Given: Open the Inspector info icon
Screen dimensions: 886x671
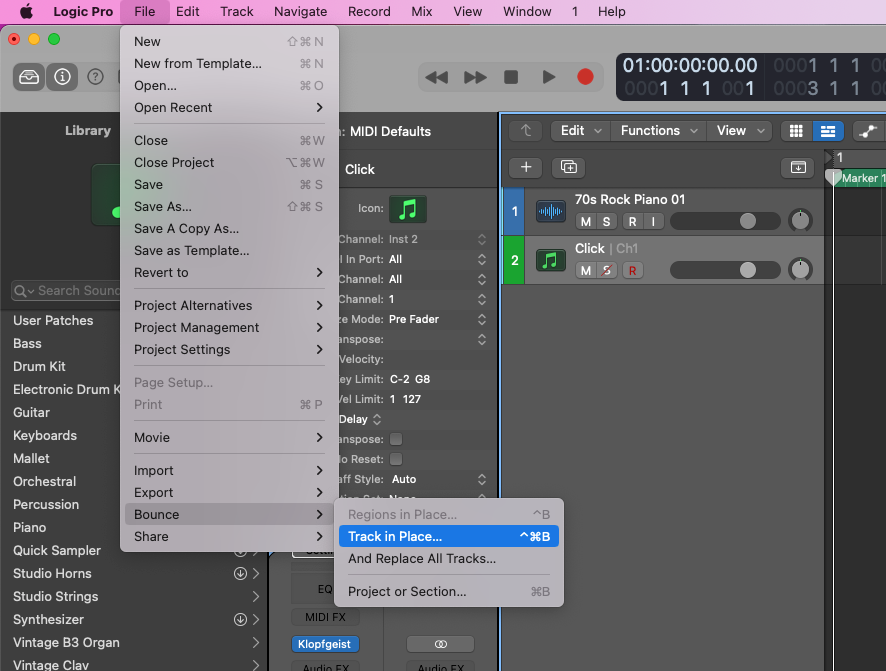Looking at the screenshot, I should [62, 76].
